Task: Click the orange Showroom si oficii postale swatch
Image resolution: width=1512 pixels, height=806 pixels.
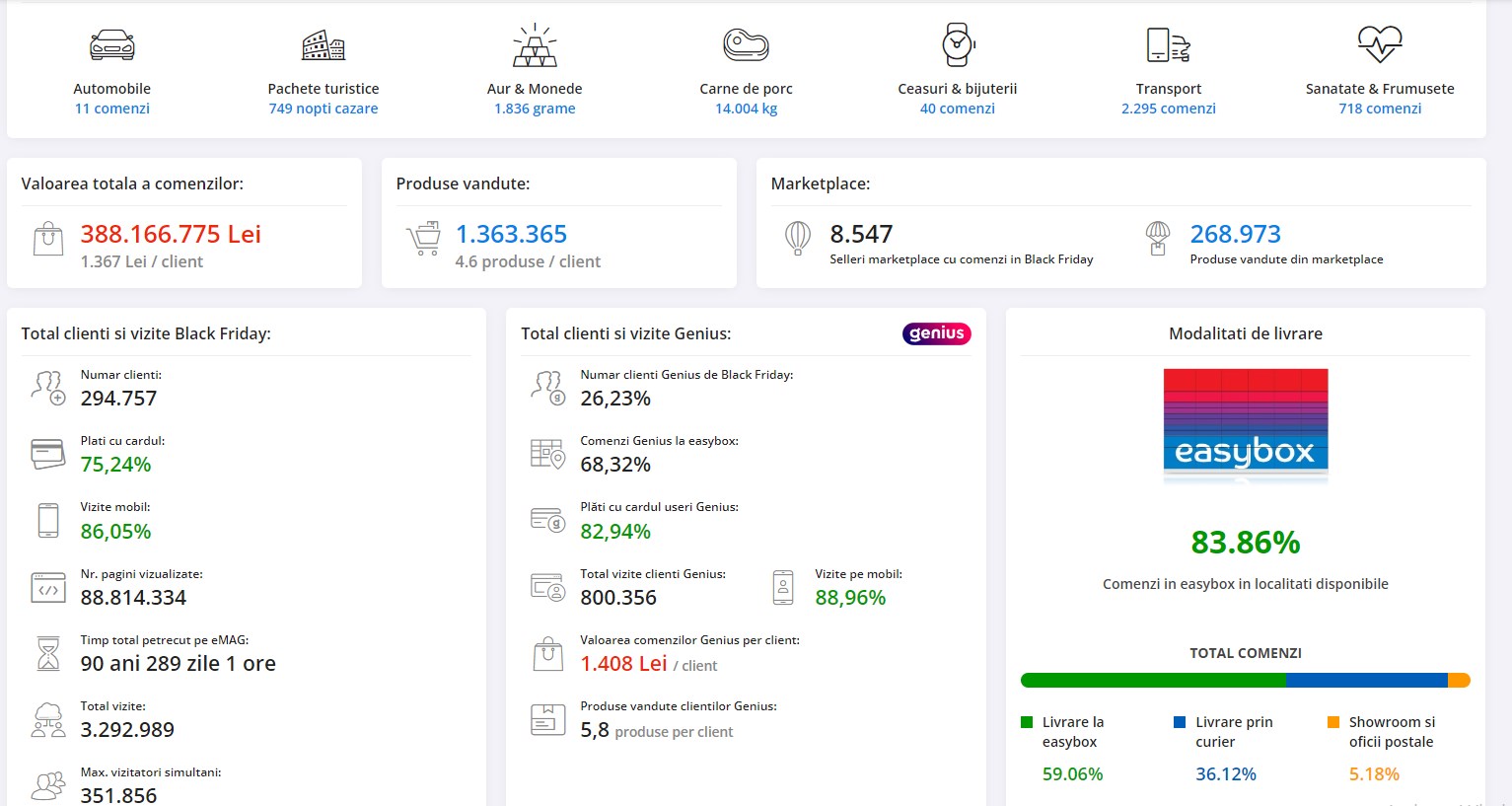Action: [1333, 722]
